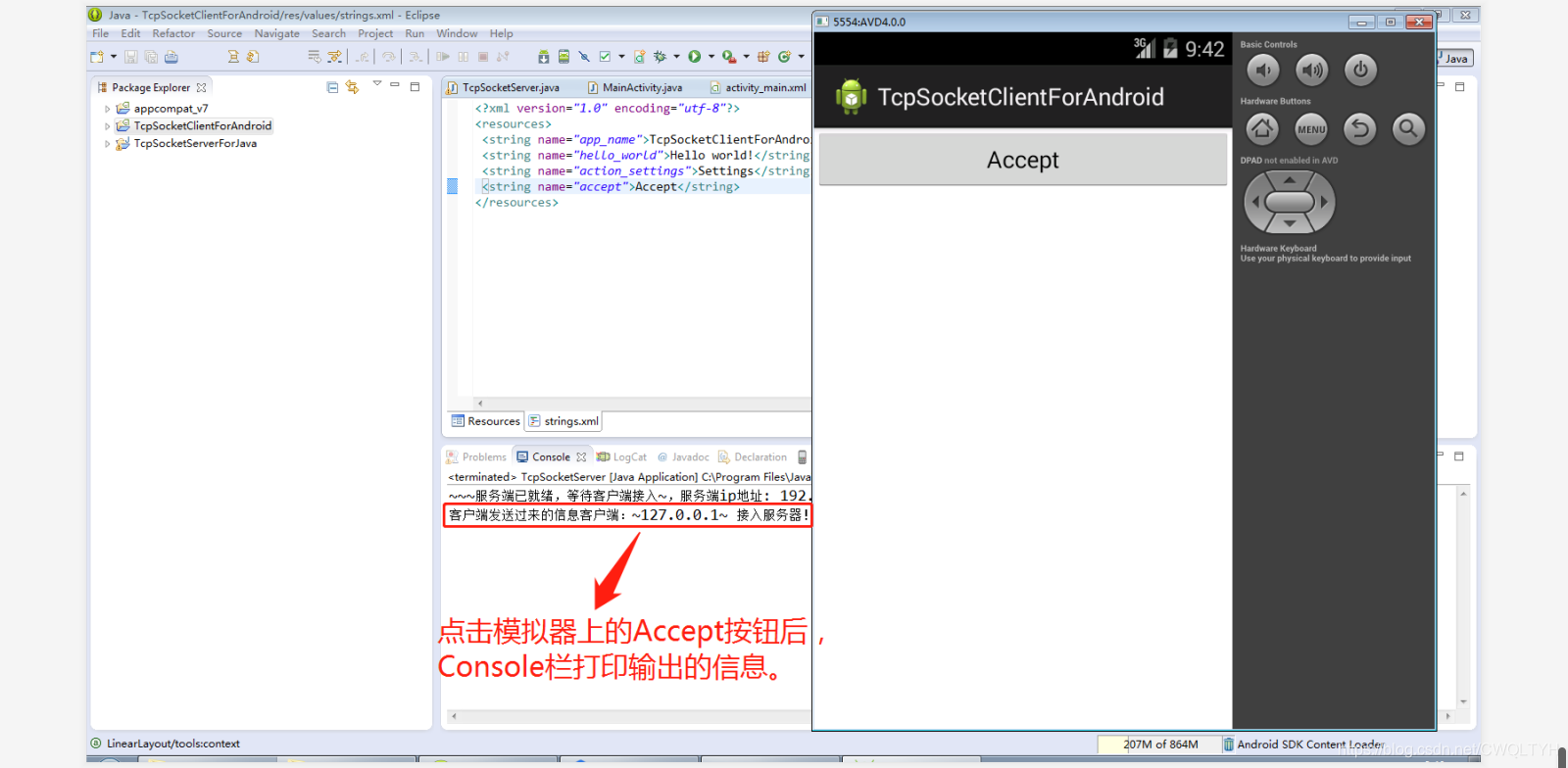
Task: Collapse all items in Package Explorer
Action: [332, 87]
